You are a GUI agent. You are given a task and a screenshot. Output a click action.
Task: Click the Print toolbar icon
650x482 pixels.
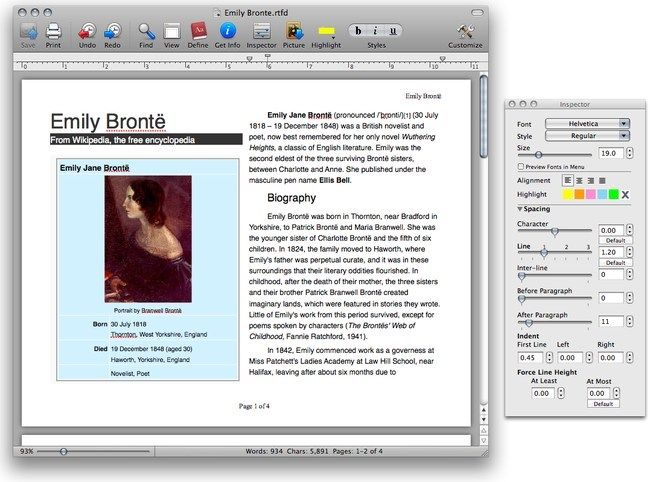[53, 31]
